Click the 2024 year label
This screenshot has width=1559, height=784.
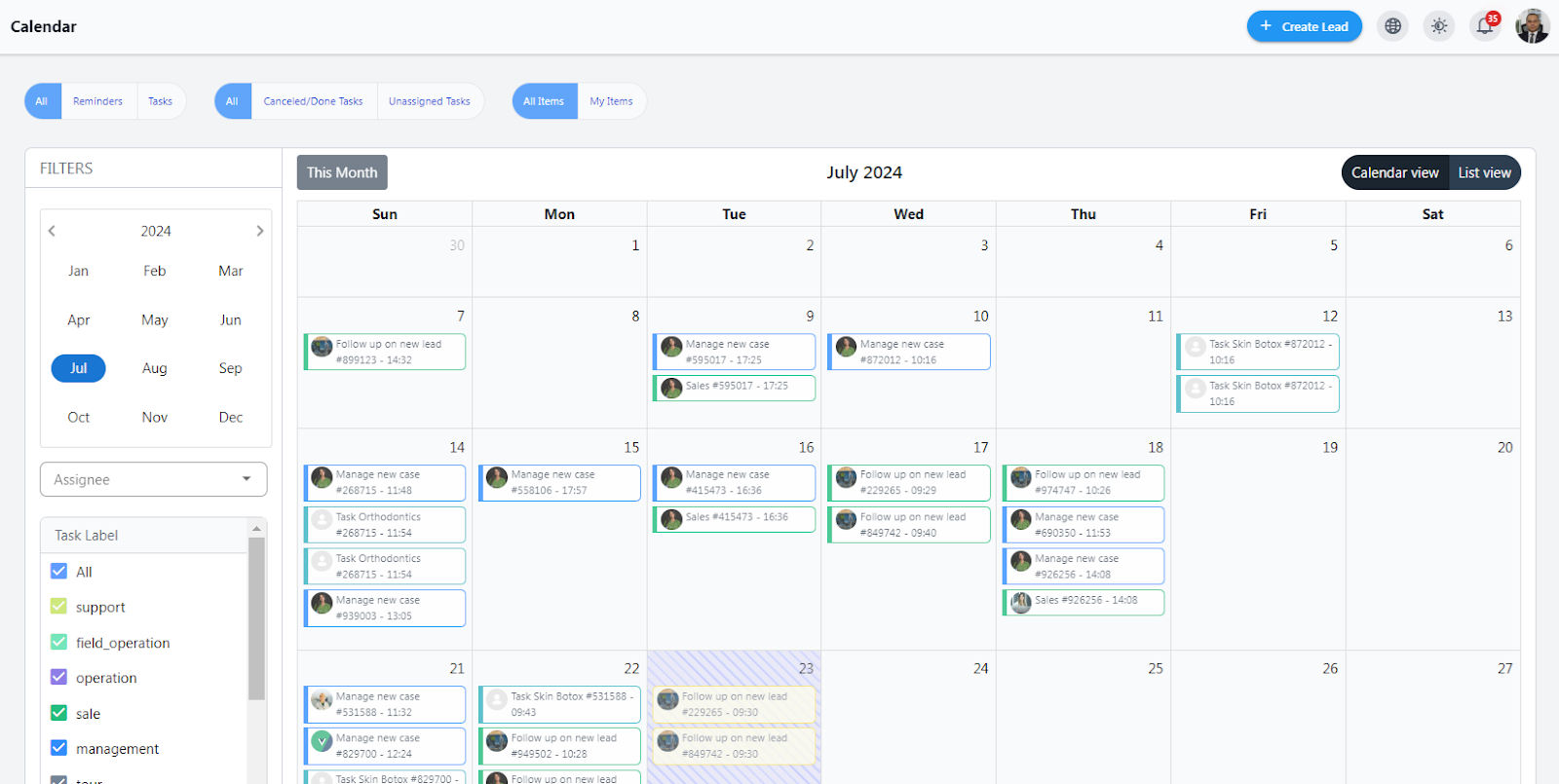156,231
